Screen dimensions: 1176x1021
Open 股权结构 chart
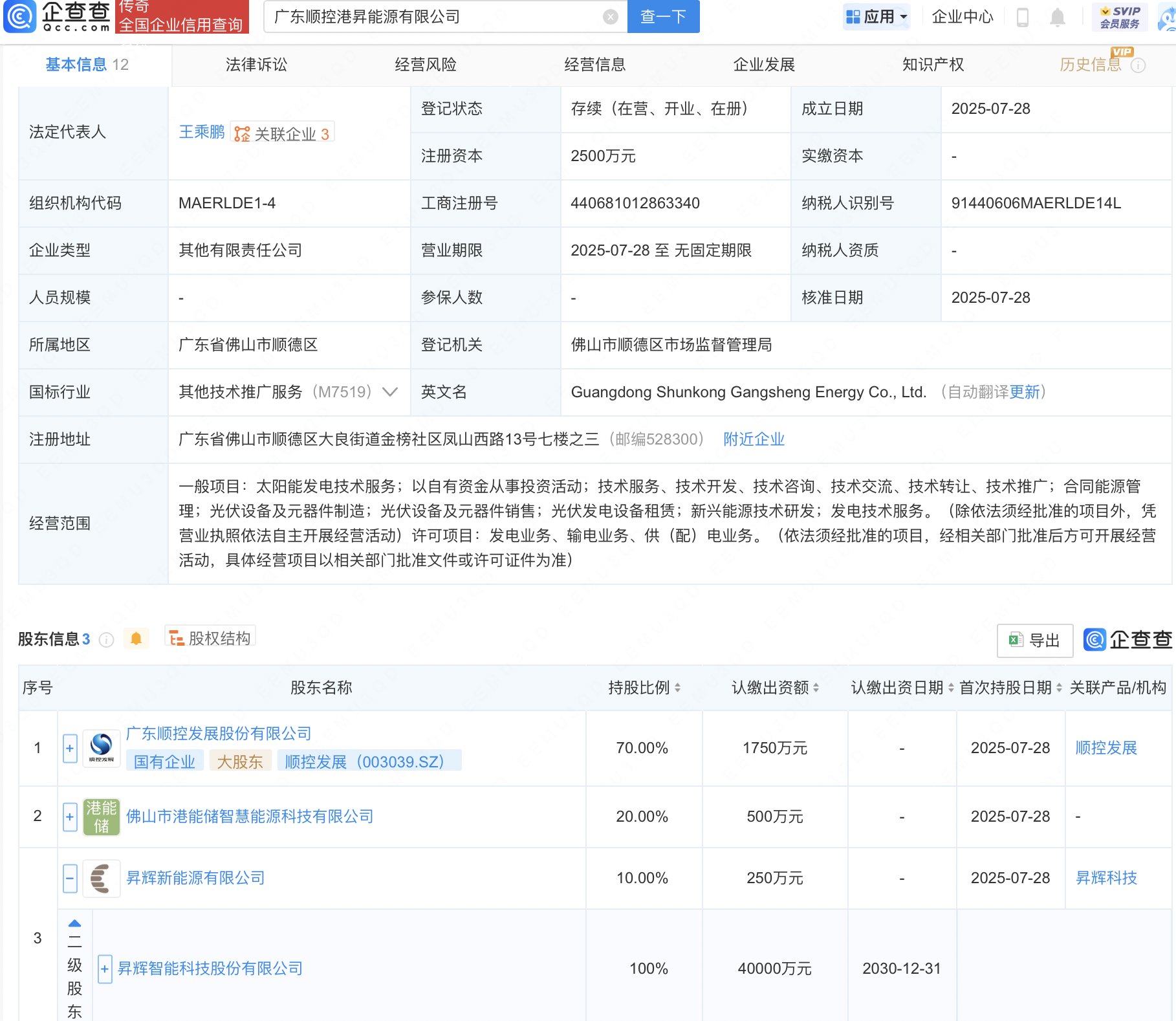[210, 638]
